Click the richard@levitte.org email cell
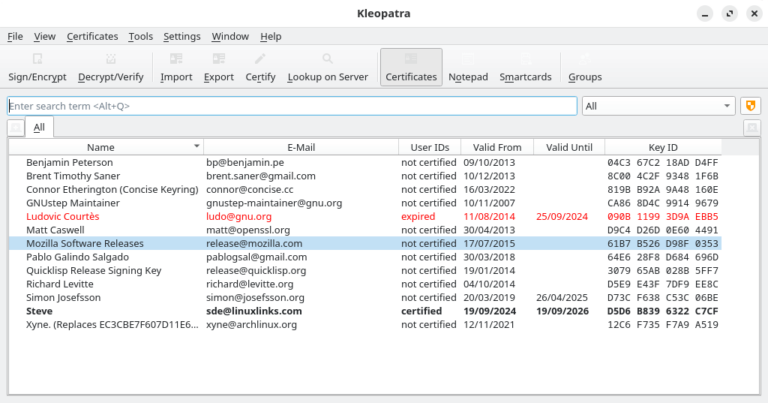 point(250,284)
